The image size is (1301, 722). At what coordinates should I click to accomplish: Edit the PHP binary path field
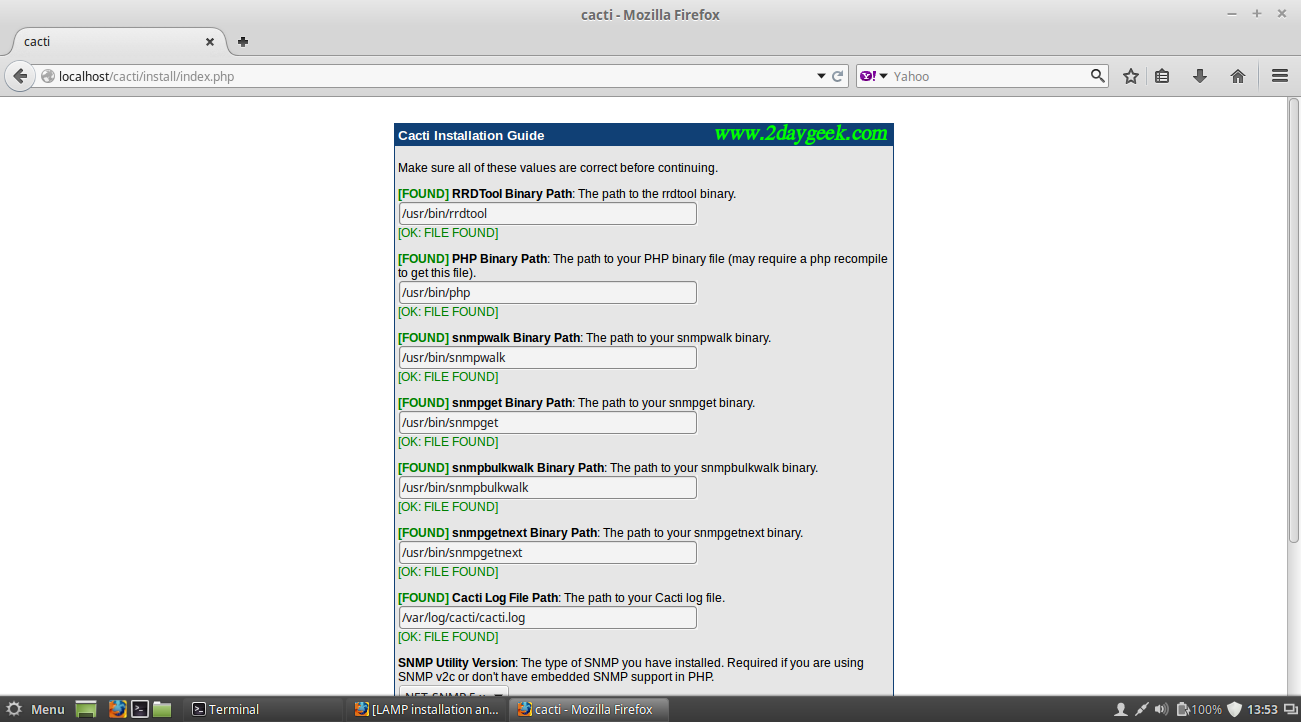pyautogui.click(x=548, y=293)
